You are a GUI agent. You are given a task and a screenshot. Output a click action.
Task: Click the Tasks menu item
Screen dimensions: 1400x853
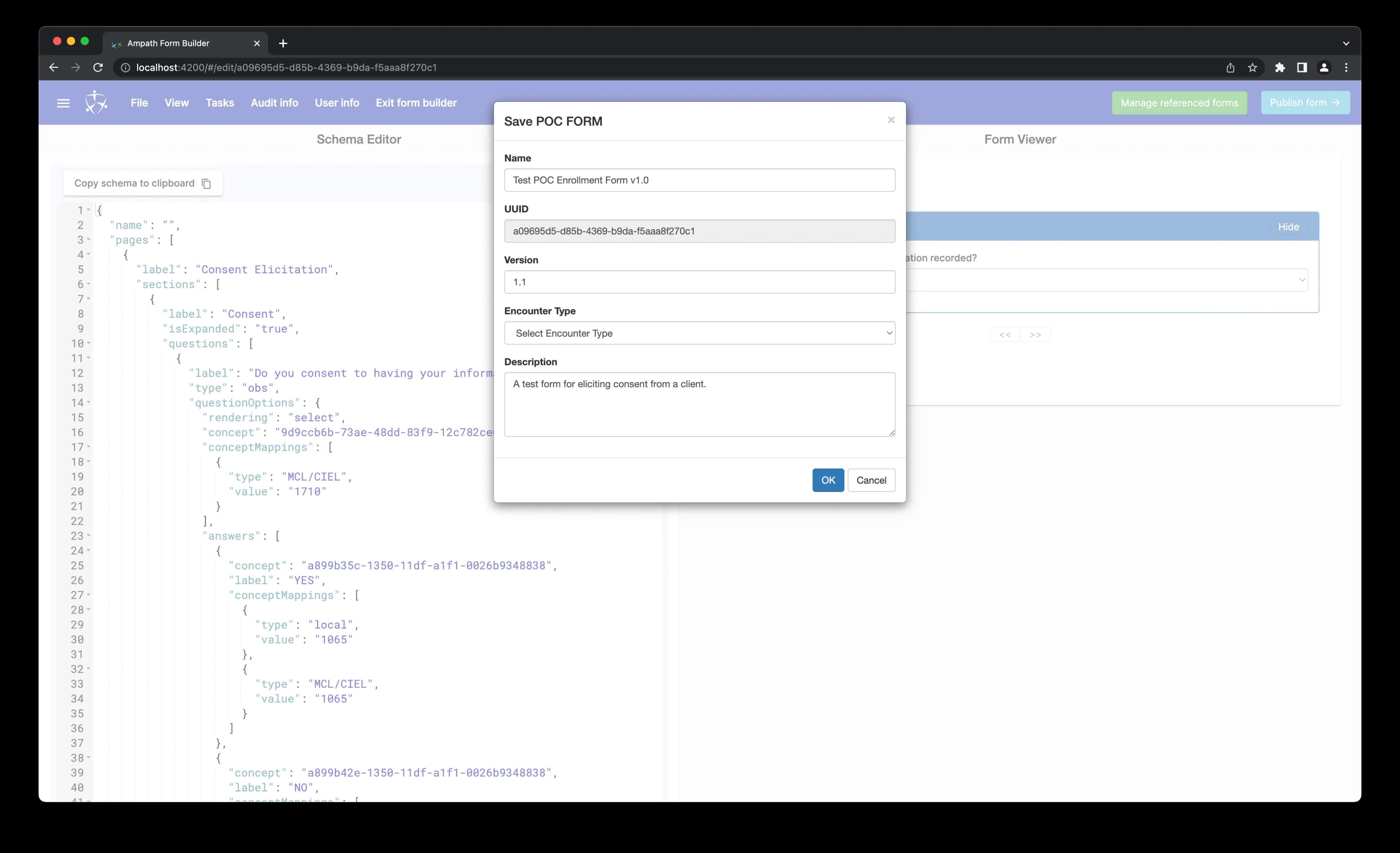[219, 102]
